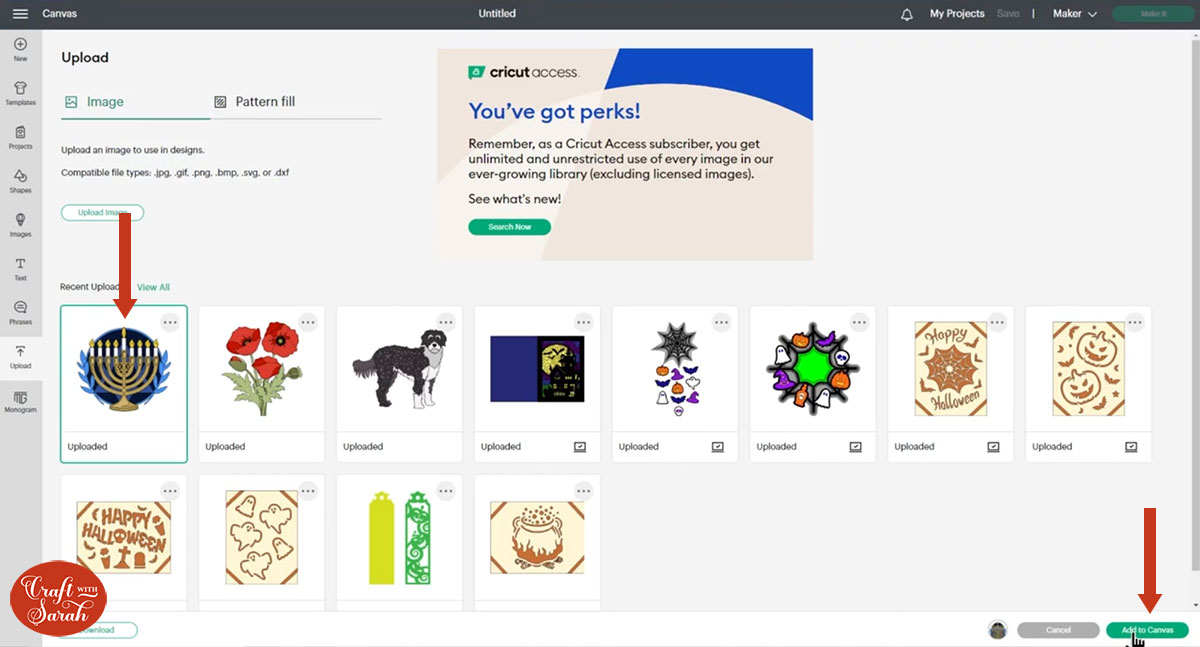Click the Canvas title
The image size is (1200, 647).
coord(59,14)
